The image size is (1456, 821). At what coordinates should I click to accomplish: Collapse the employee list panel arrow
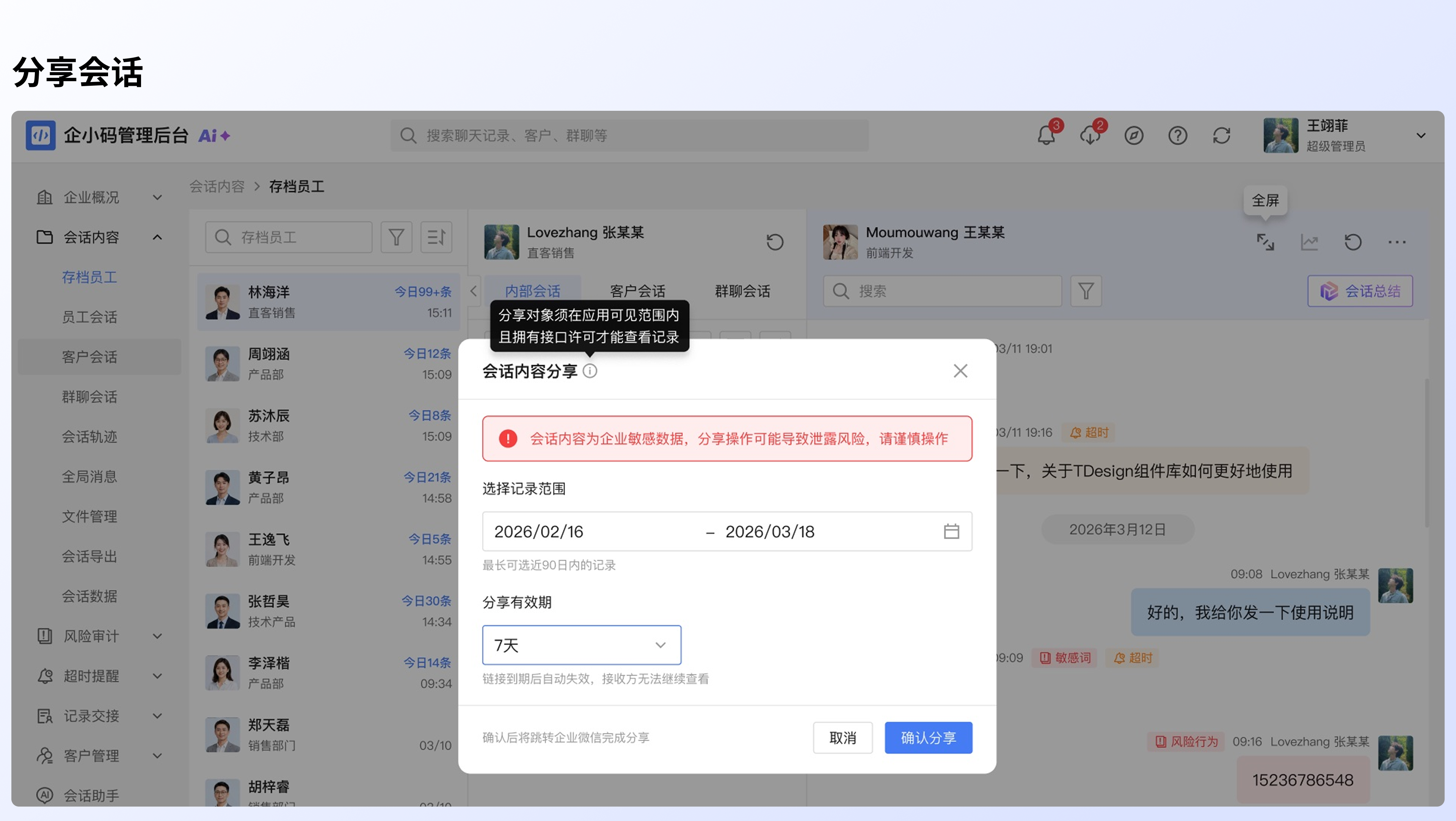point(474,291)
